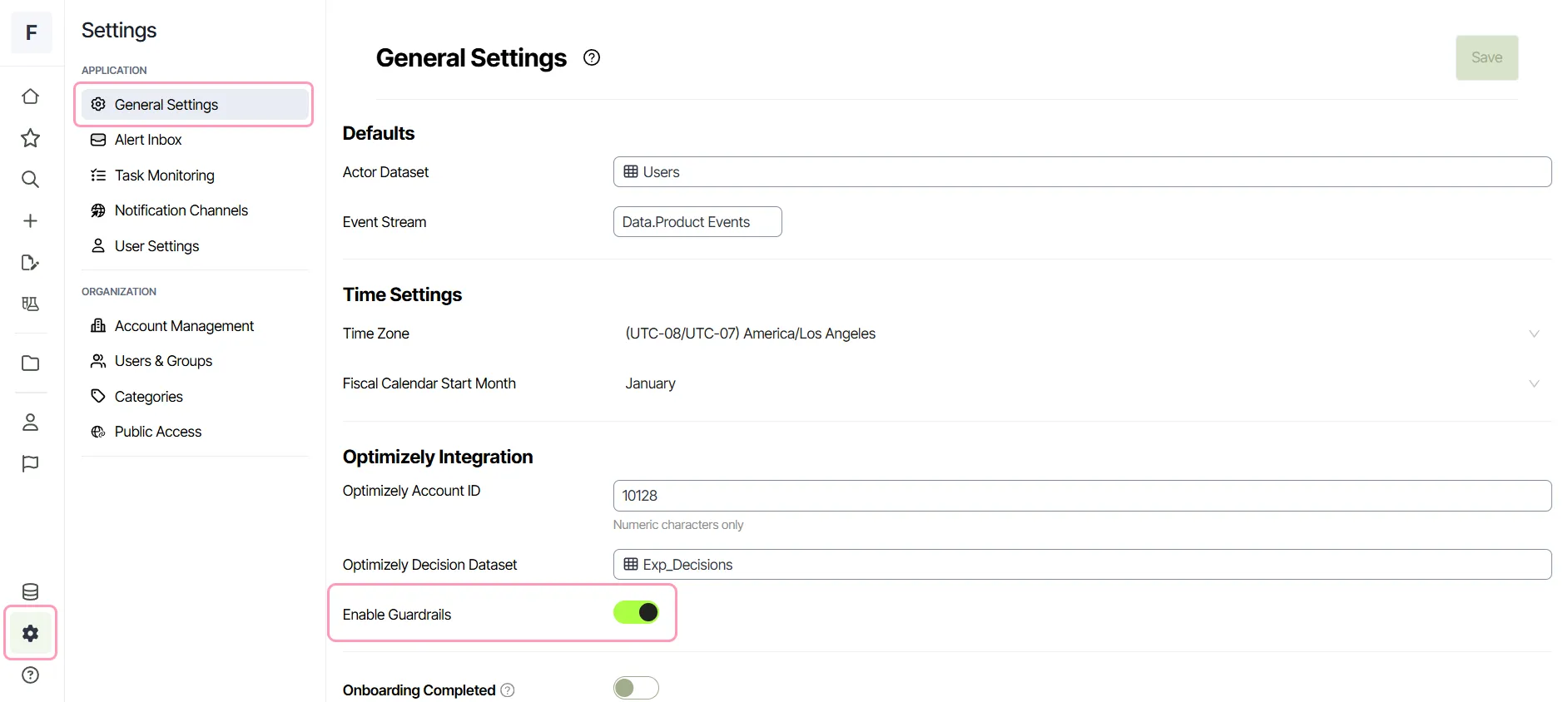
Task: Expand the Time Zone dropdown
Action: tap(1082, 334)
